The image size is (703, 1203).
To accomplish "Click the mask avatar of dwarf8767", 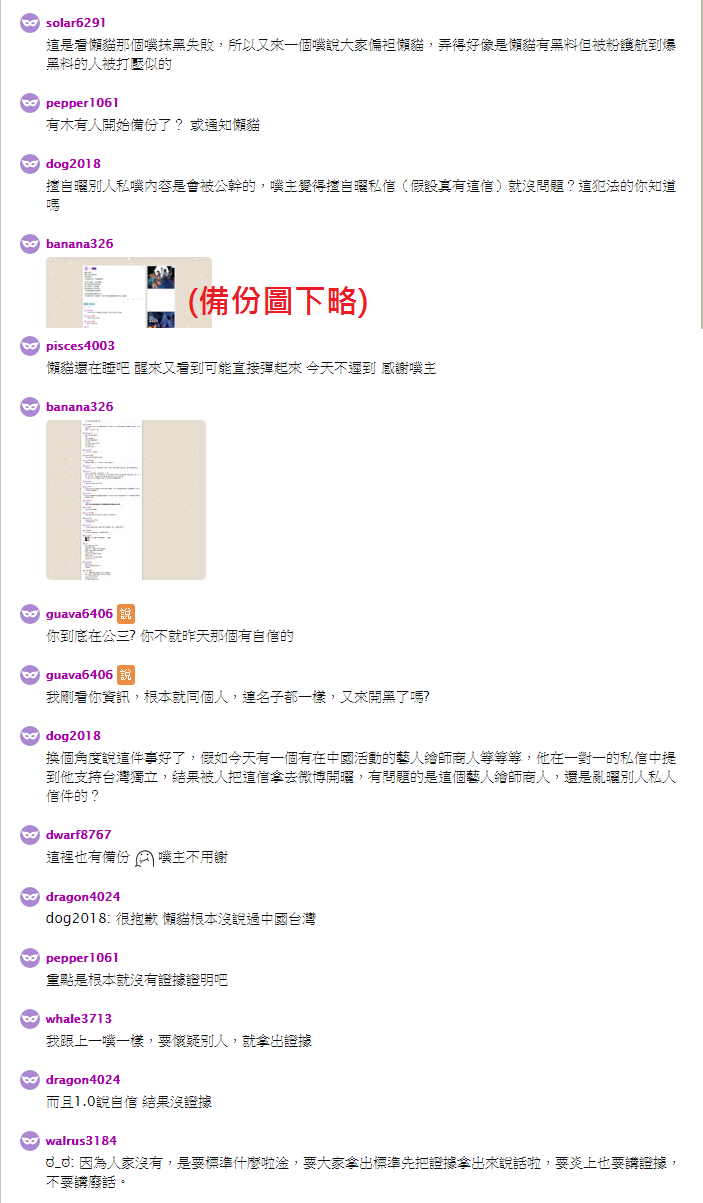I will click(30, 835).
